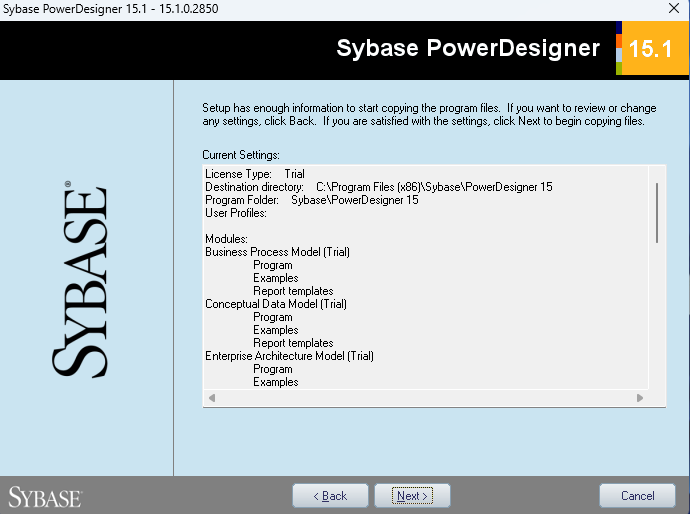The height and width of the screenshot is (514, 690).
Task: Click the left arrow of horizontal scrollbar
Action: pos(212,398)
